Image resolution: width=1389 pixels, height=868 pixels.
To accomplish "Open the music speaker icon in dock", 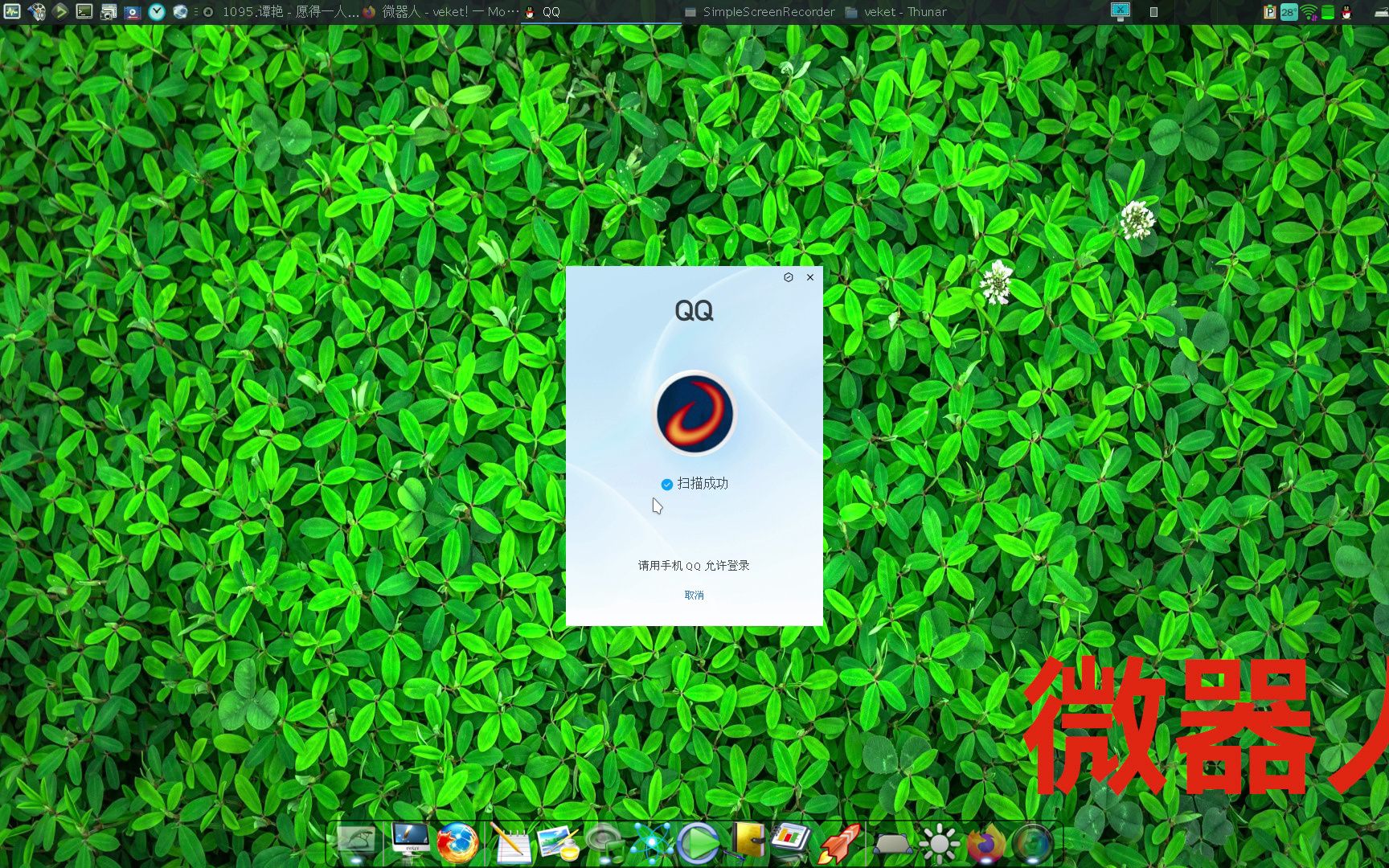I will [604, 844].
